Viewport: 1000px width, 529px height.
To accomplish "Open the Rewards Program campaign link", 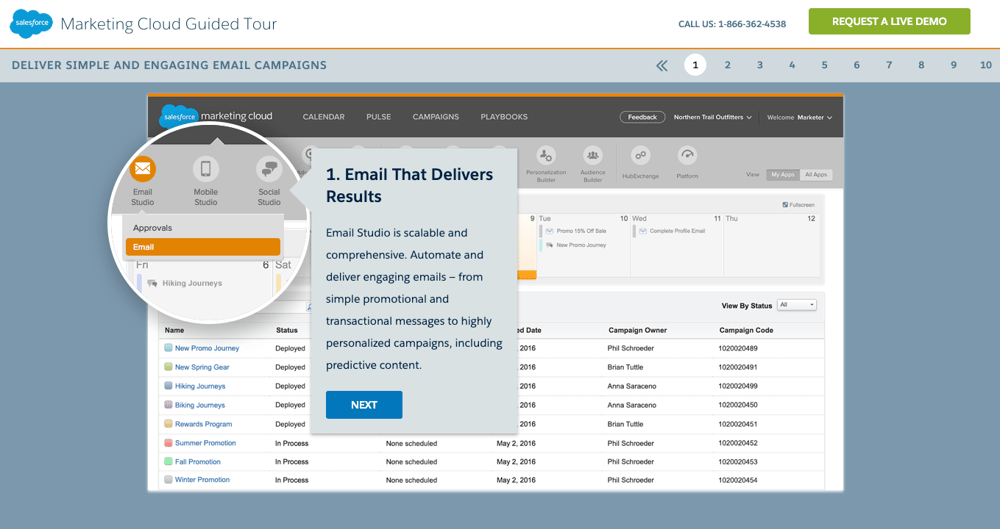I will (x=203, y=424).
